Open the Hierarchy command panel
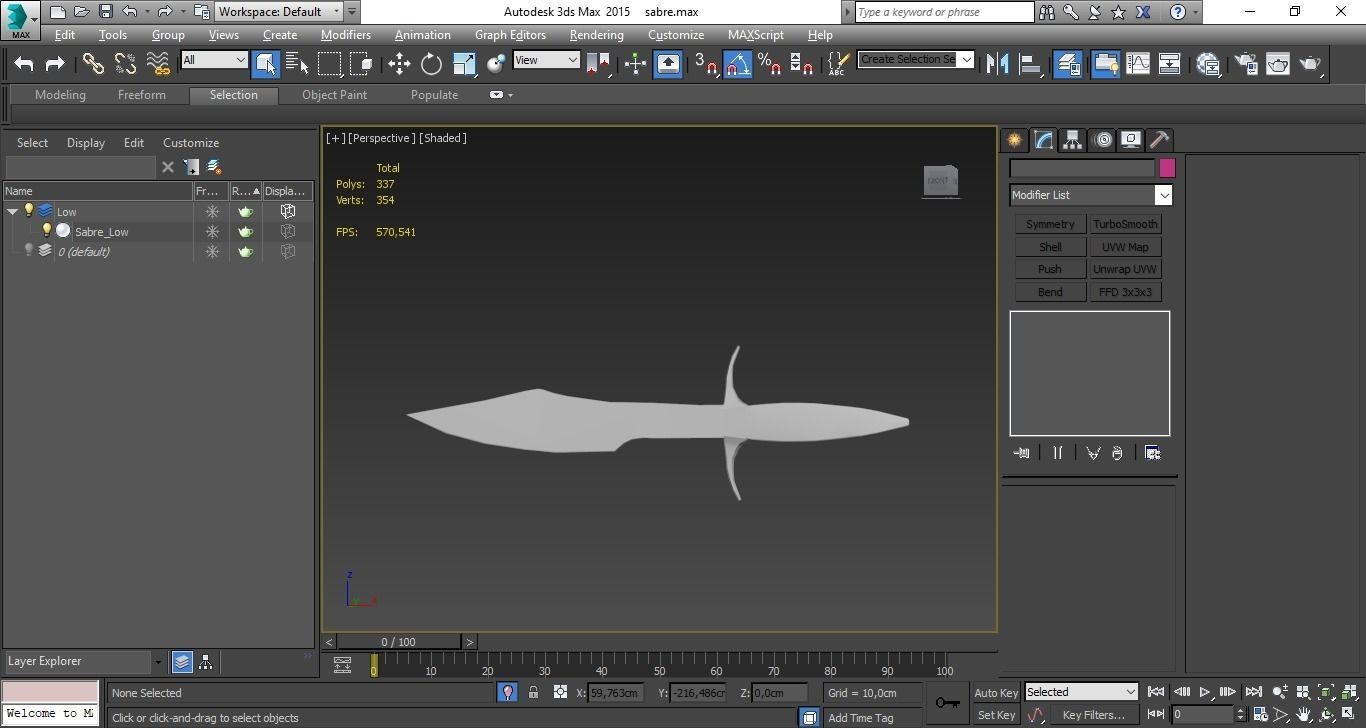Image resolution: width=1366 pixels, height=728 pixels. (x=1072, y=140)
